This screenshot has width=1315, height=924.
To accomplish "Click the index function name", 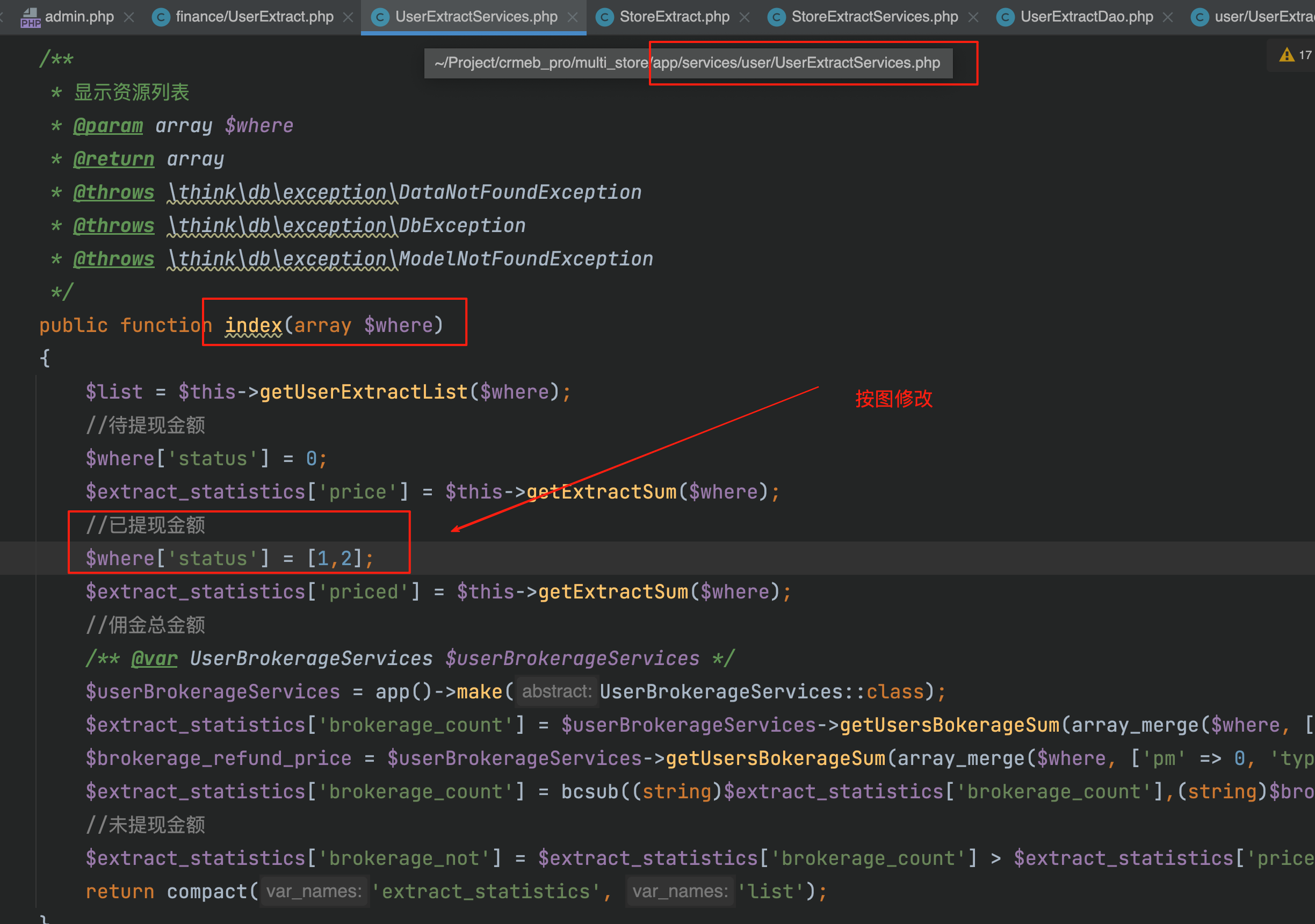I will tap(253, 326).
